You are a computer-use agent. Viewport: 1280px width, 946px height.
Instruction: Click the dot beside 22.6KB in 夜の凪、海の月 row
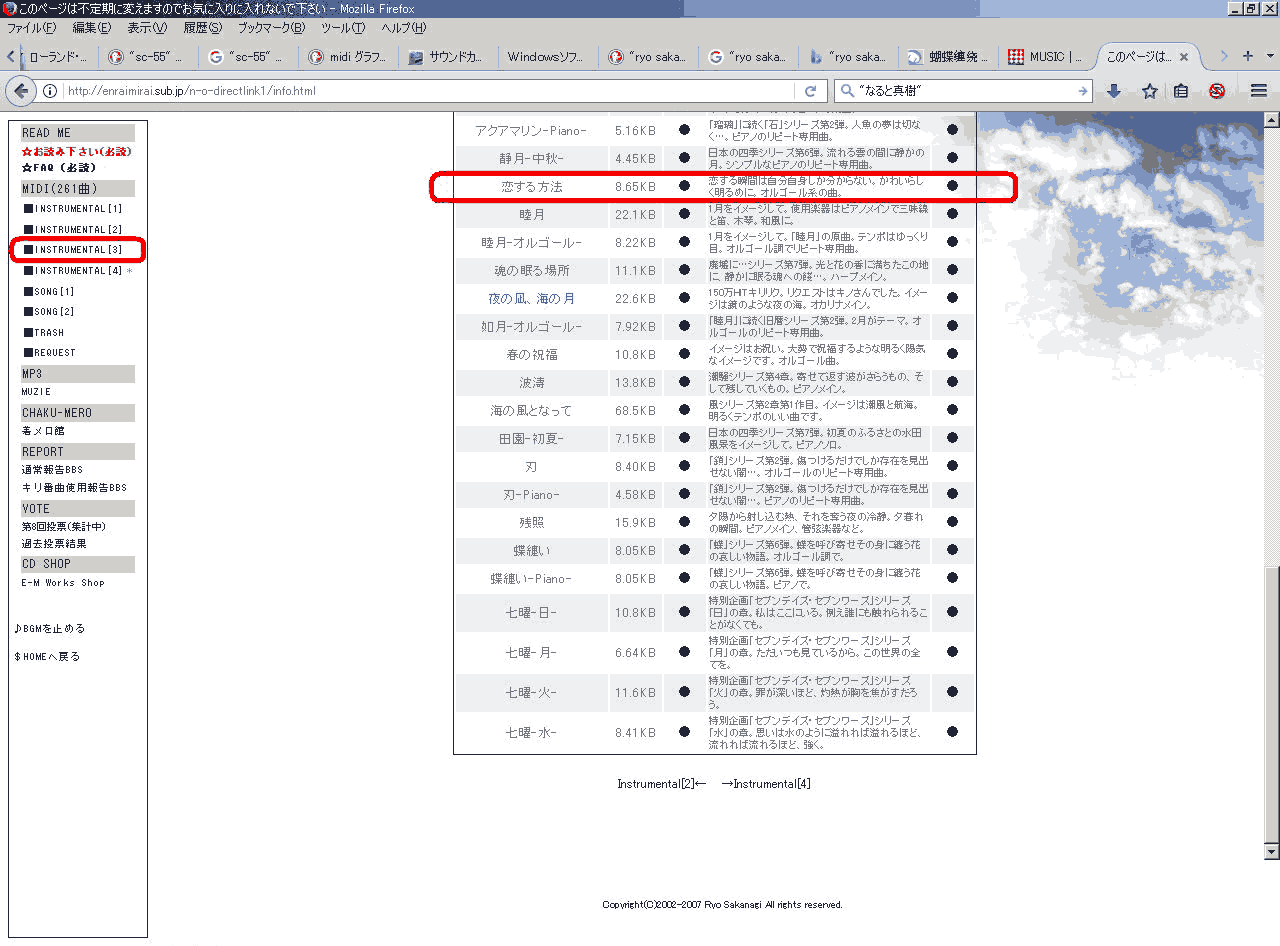[x=685, y=298]
